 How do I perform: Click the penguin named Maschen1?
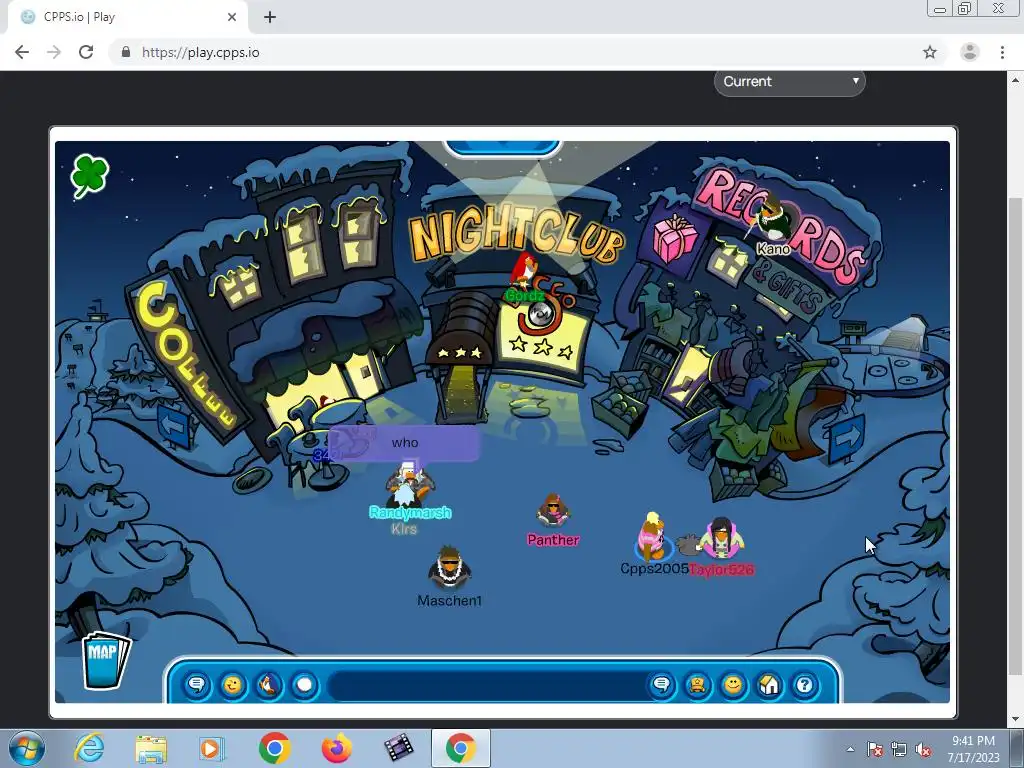[x=449, y=568]
